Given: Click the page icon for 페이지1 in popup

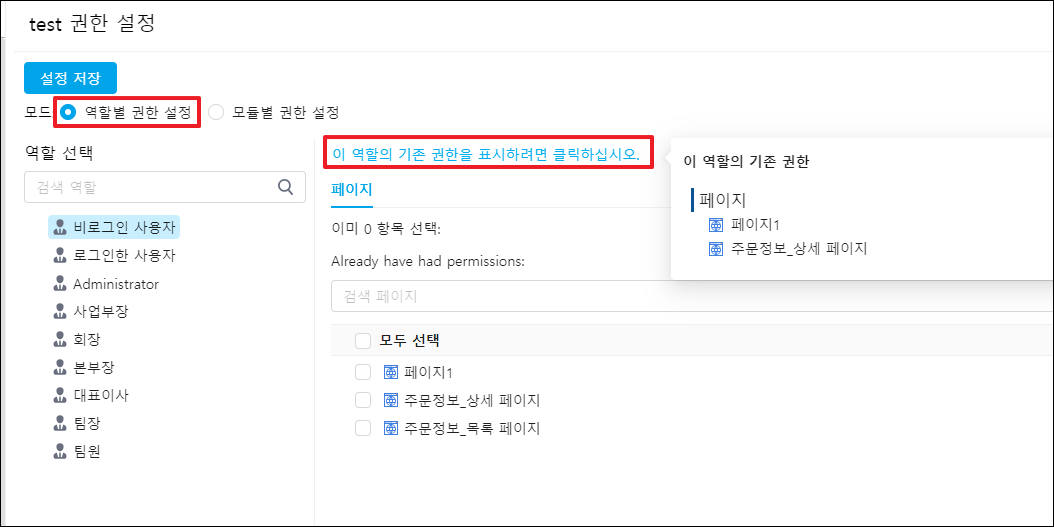Looking at the screenshot, I should (715, 224).
